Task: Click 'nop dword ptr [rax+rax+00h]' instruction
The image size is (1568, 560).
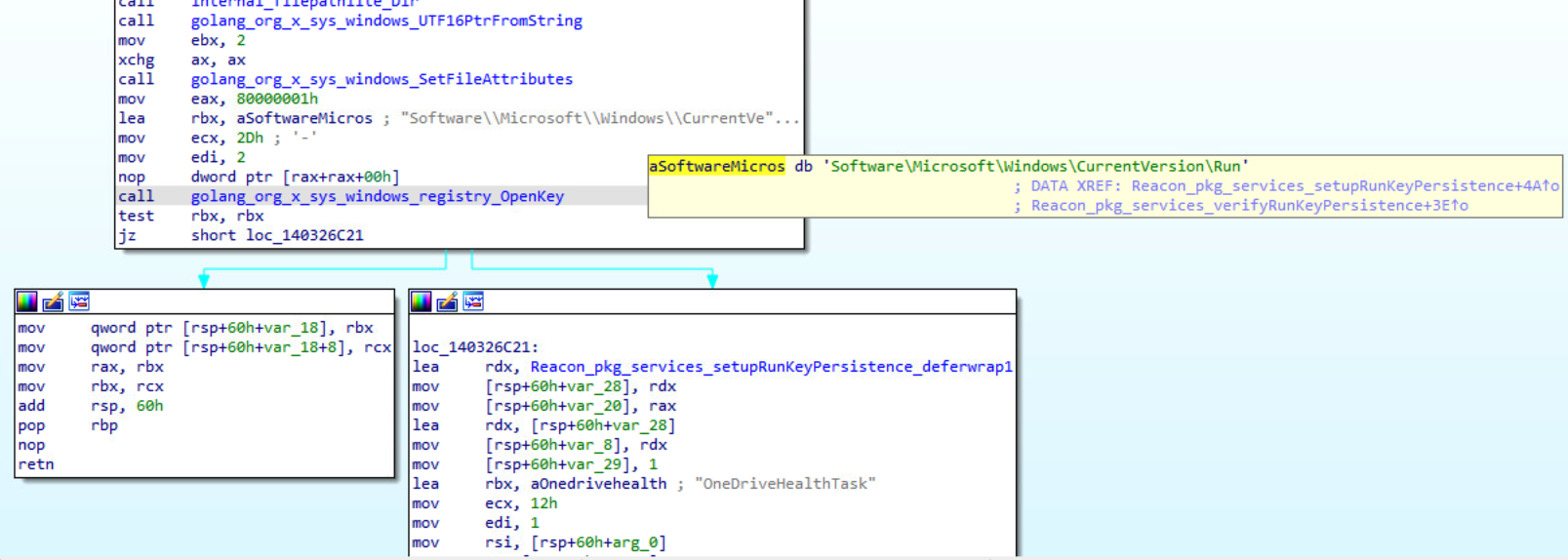Action: [259, 177]
